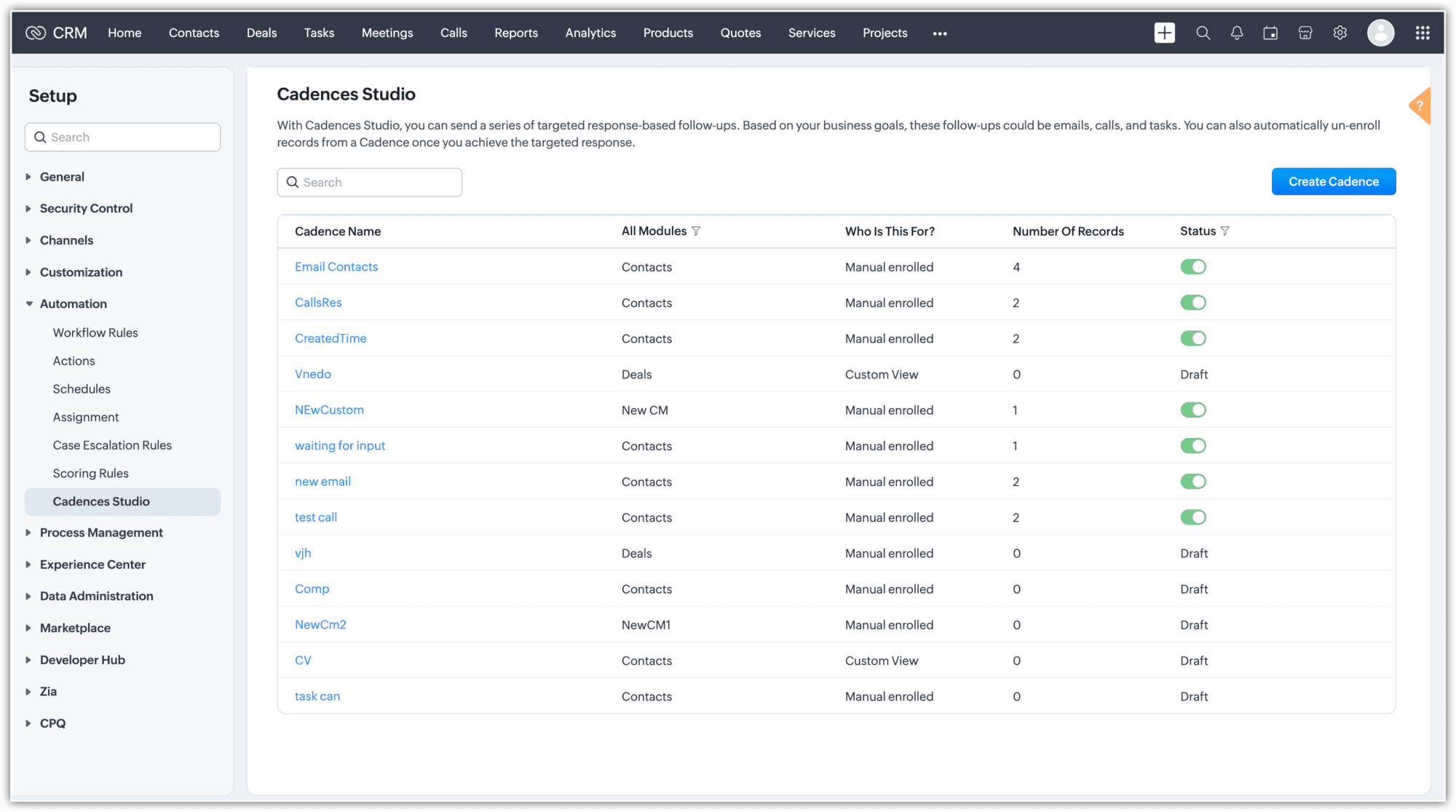Toggle off the test call cadence
The image size is (1456, 812).
1192,517
